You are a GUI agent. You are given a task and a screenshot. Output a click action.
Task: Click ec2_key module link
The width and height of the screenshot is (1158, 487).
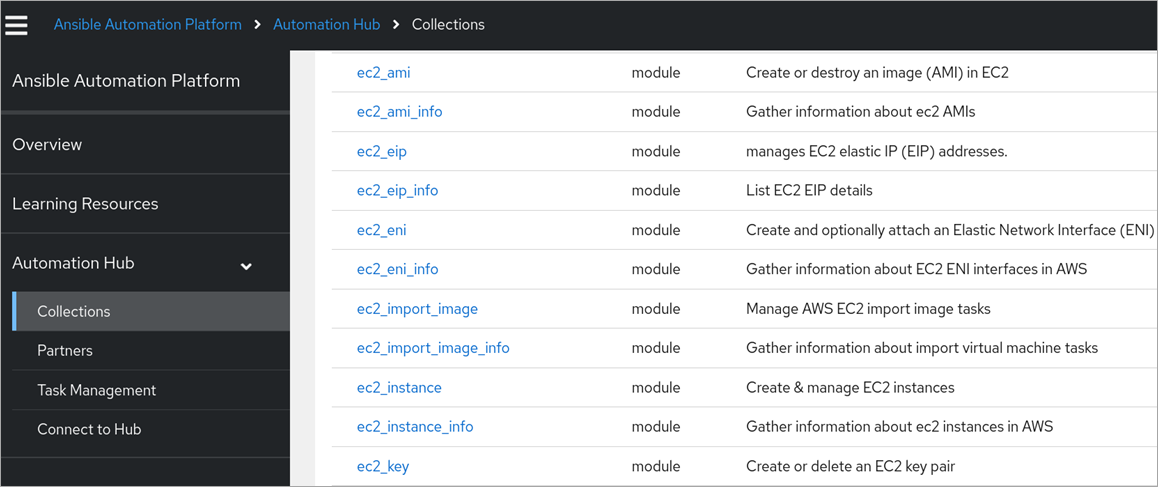[x=383, y=466]
